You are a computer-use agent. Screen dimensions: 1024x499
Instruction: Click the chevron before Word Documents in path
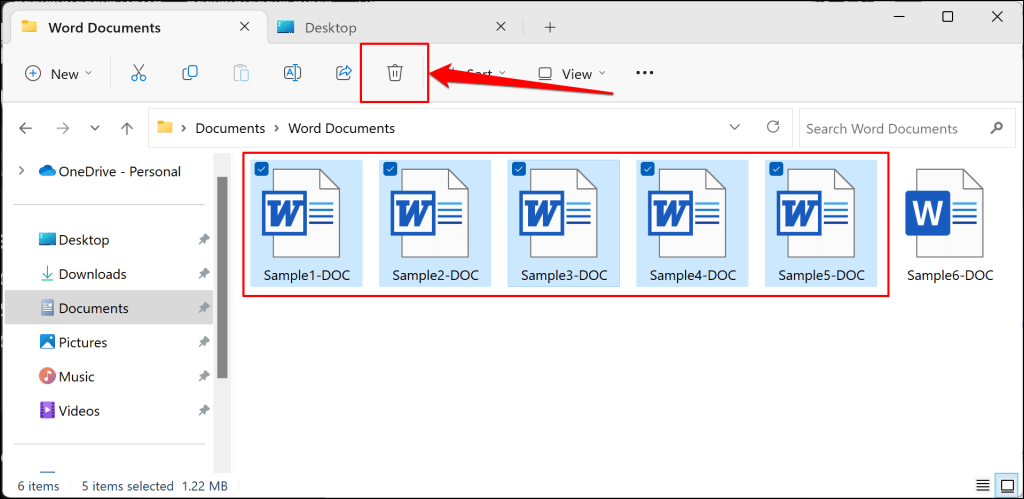pos(277,129)
